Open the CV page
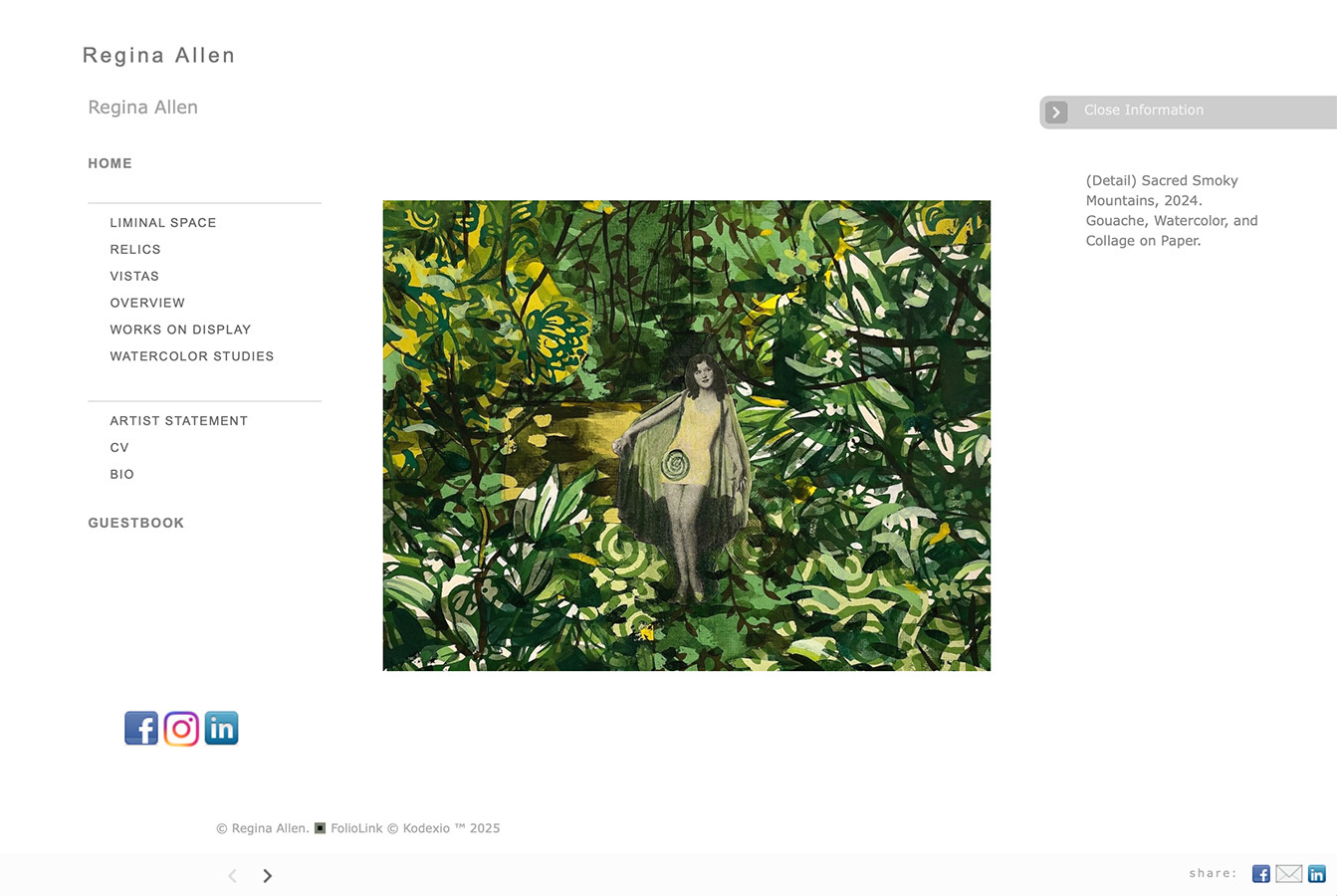The height and width of the screenshot is (896, 1337). point(119,448)
